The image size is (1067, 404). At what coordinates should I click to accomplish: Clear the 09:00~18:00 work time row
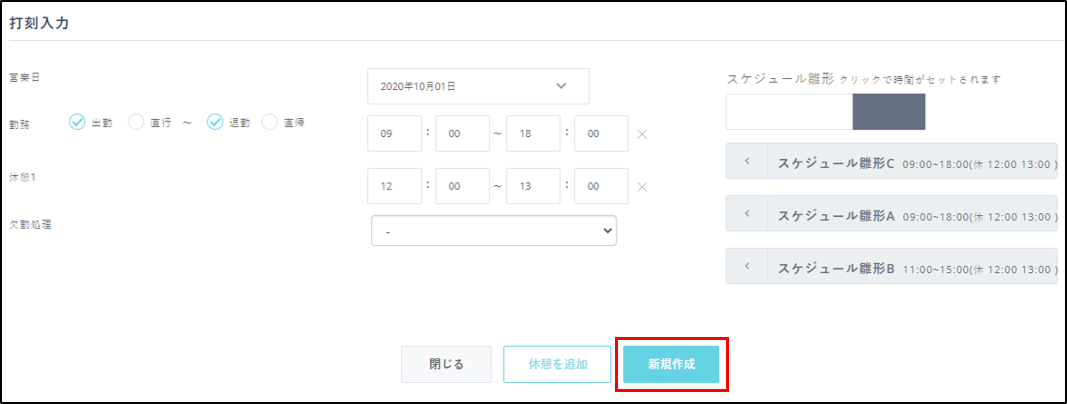642,134
